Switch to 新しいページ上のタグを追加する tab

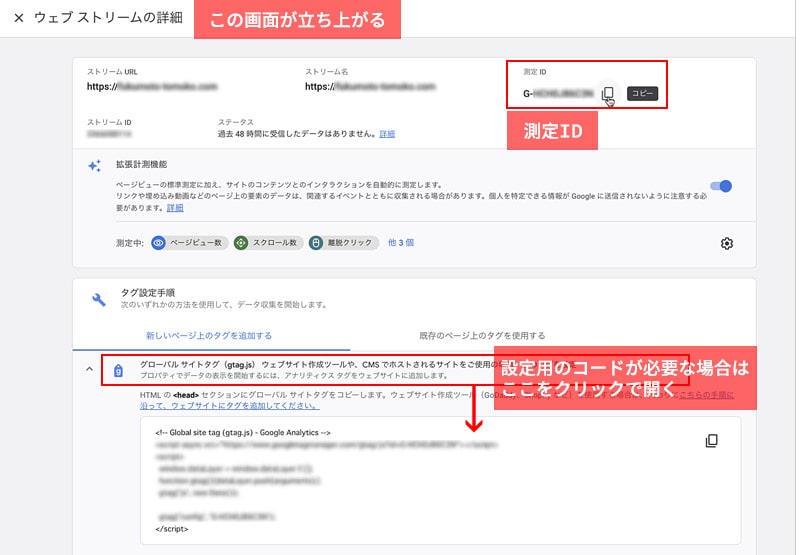point(209,336)
